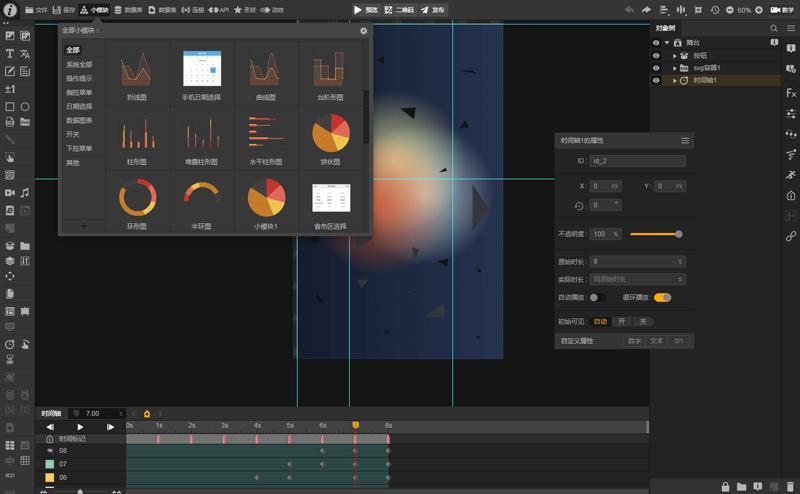Set initial visibility to 关
The image size is (800, 494).
(643, 322)
